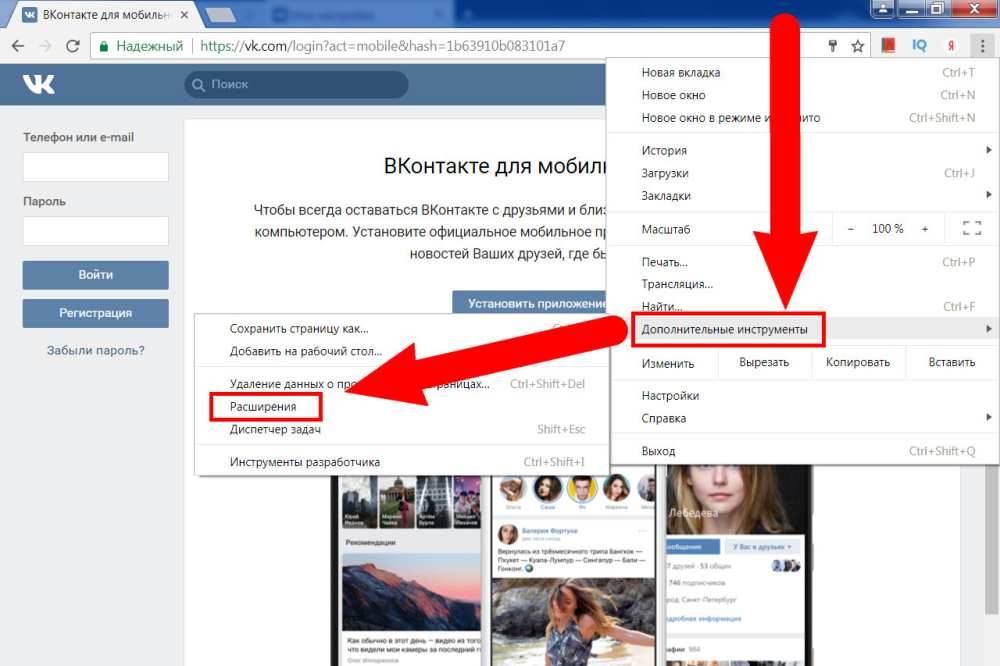Choose Удаление данных о просмотренных страницах
Image resolution: width=1000 pixels, height=666 pixels.
pos(402,384)
